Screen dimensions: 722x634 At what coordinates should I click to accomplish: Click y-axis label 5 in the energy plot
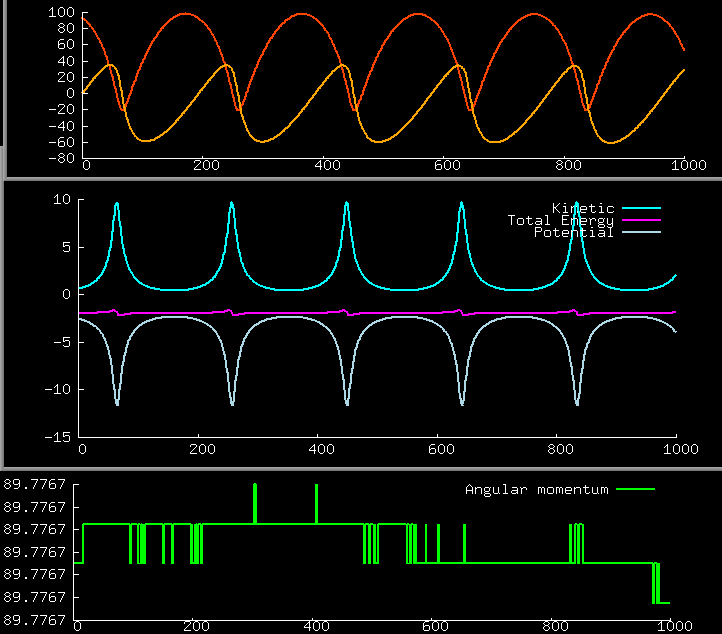tap(66, 248)
